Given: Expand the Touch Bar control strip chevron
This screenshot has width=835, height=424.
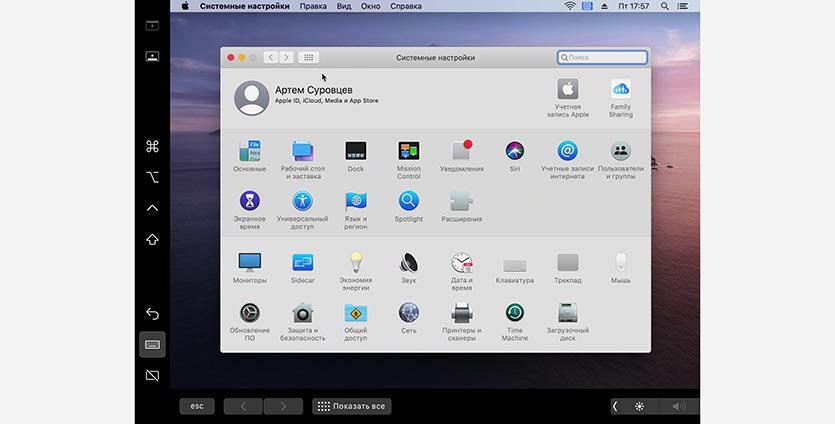Looking at the screenshot, I should tap(615, 406).
